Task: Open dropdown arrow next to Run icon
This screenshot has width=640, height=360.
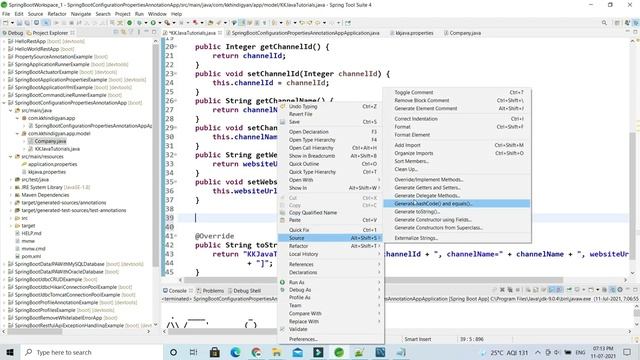Action: [x=159, y=23]
